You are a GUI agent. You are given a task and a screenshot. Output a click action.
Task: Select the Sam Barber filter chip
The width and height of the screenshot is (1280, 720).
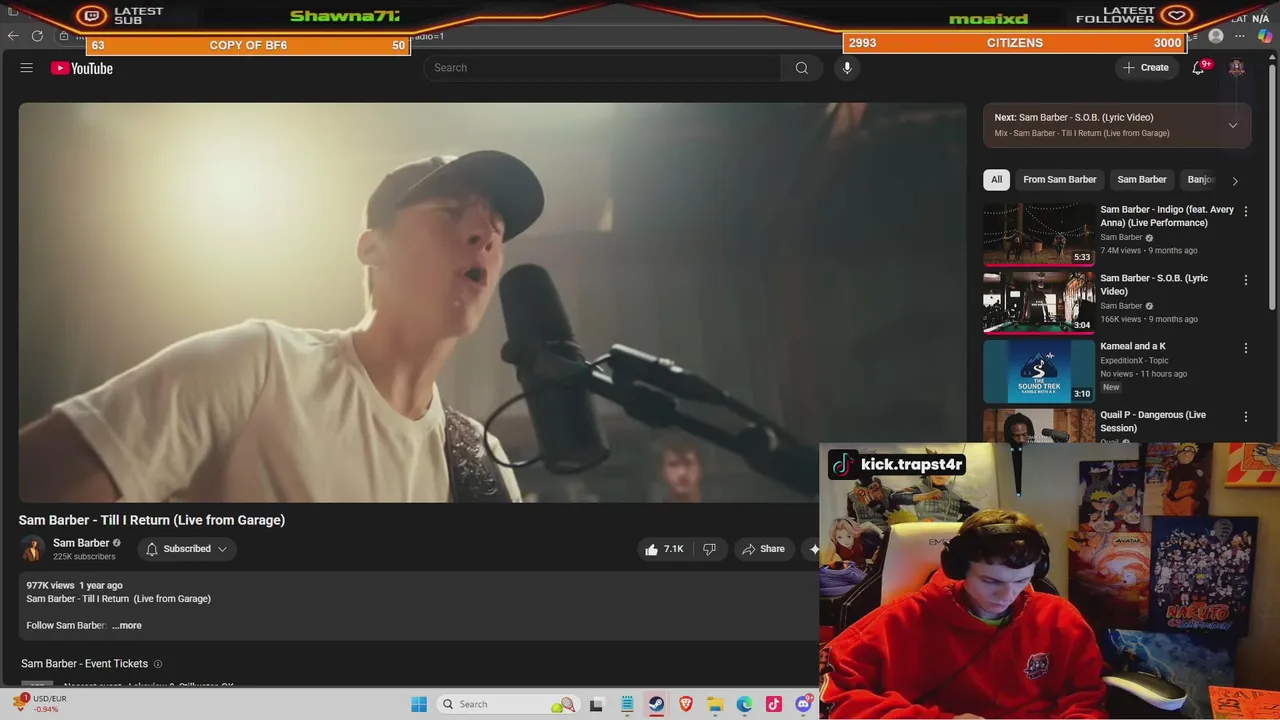(x=1141, y=180)
